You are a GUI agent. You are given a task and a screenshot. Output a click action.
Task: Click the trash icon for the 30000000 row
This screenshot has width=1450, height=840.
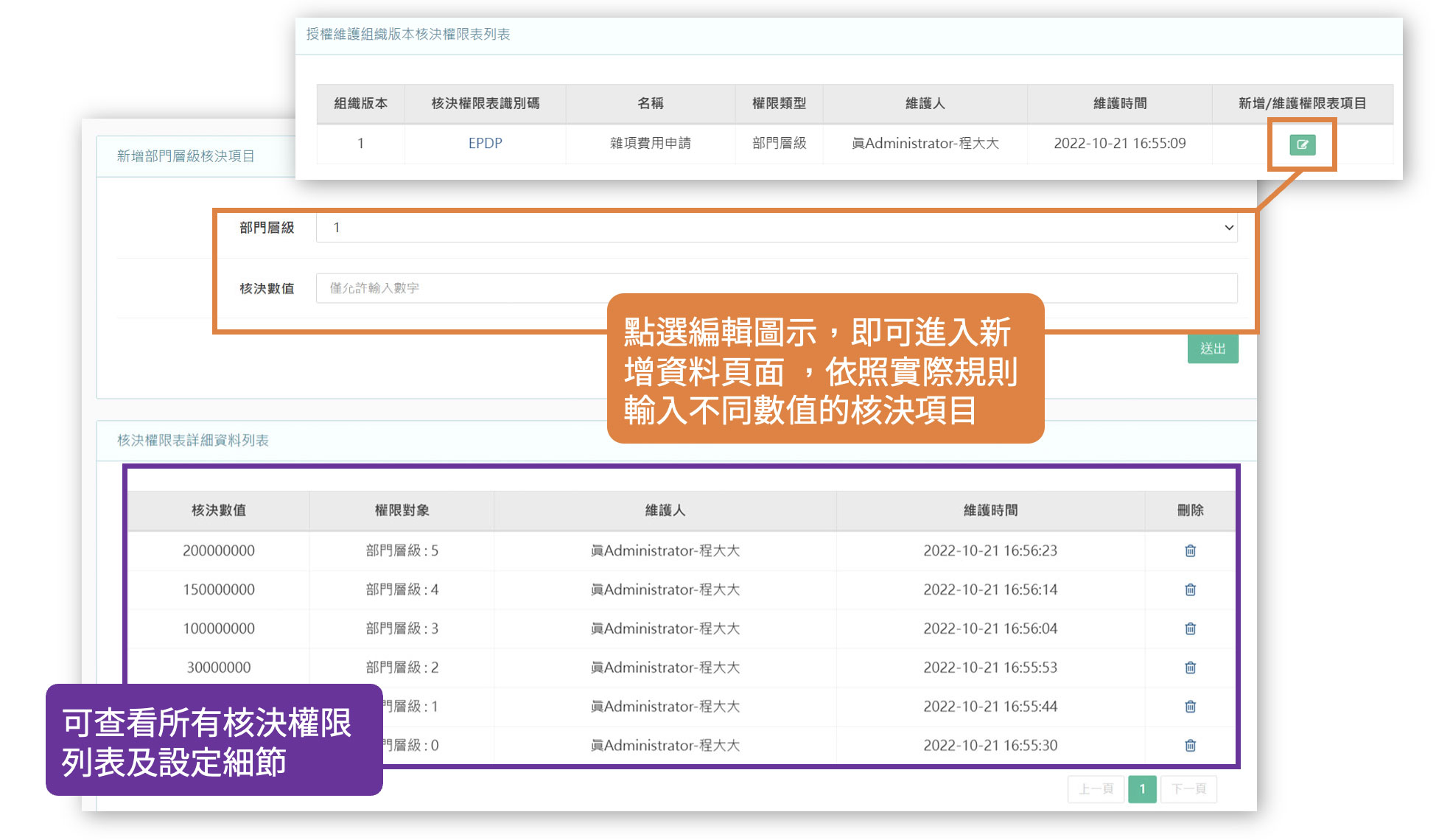pyautogui.click(x=1190, y=668)
